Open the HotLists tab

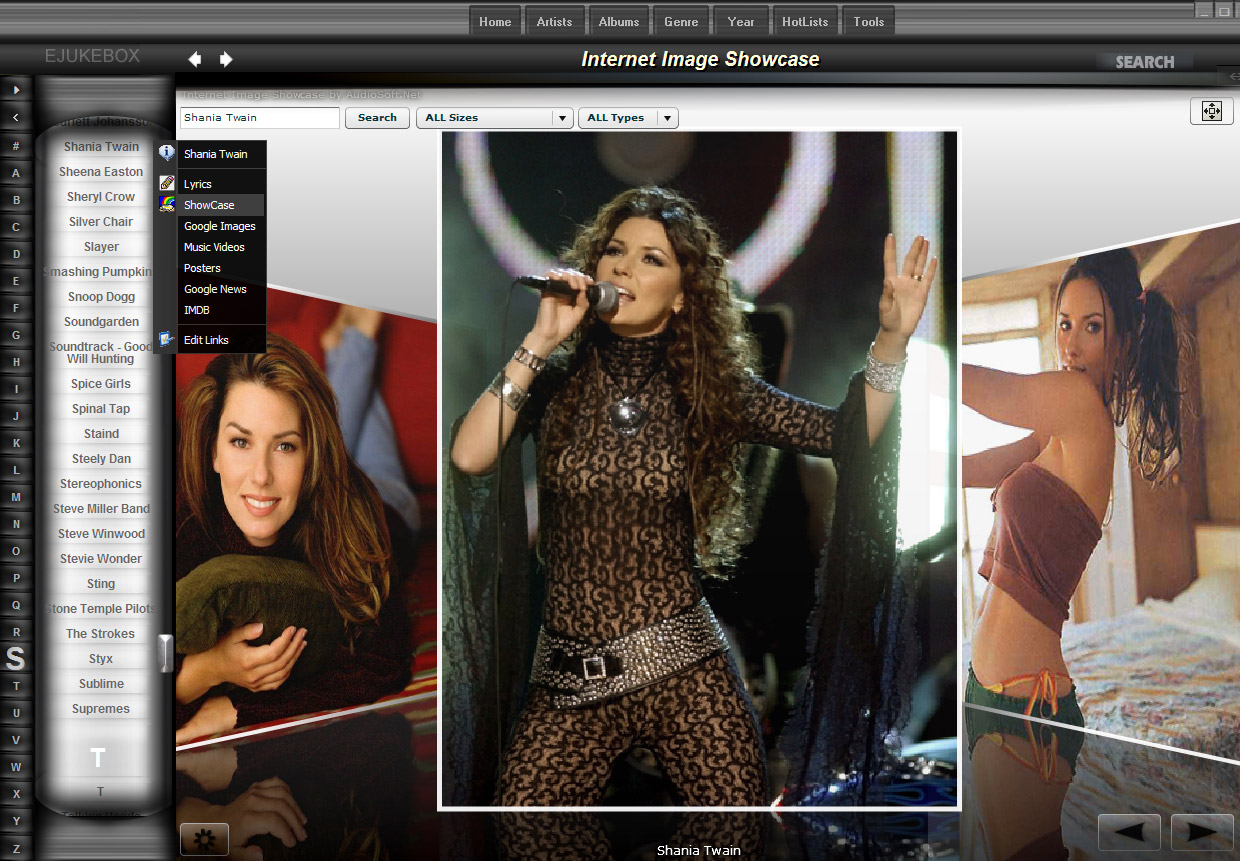(x=805, y=21)
